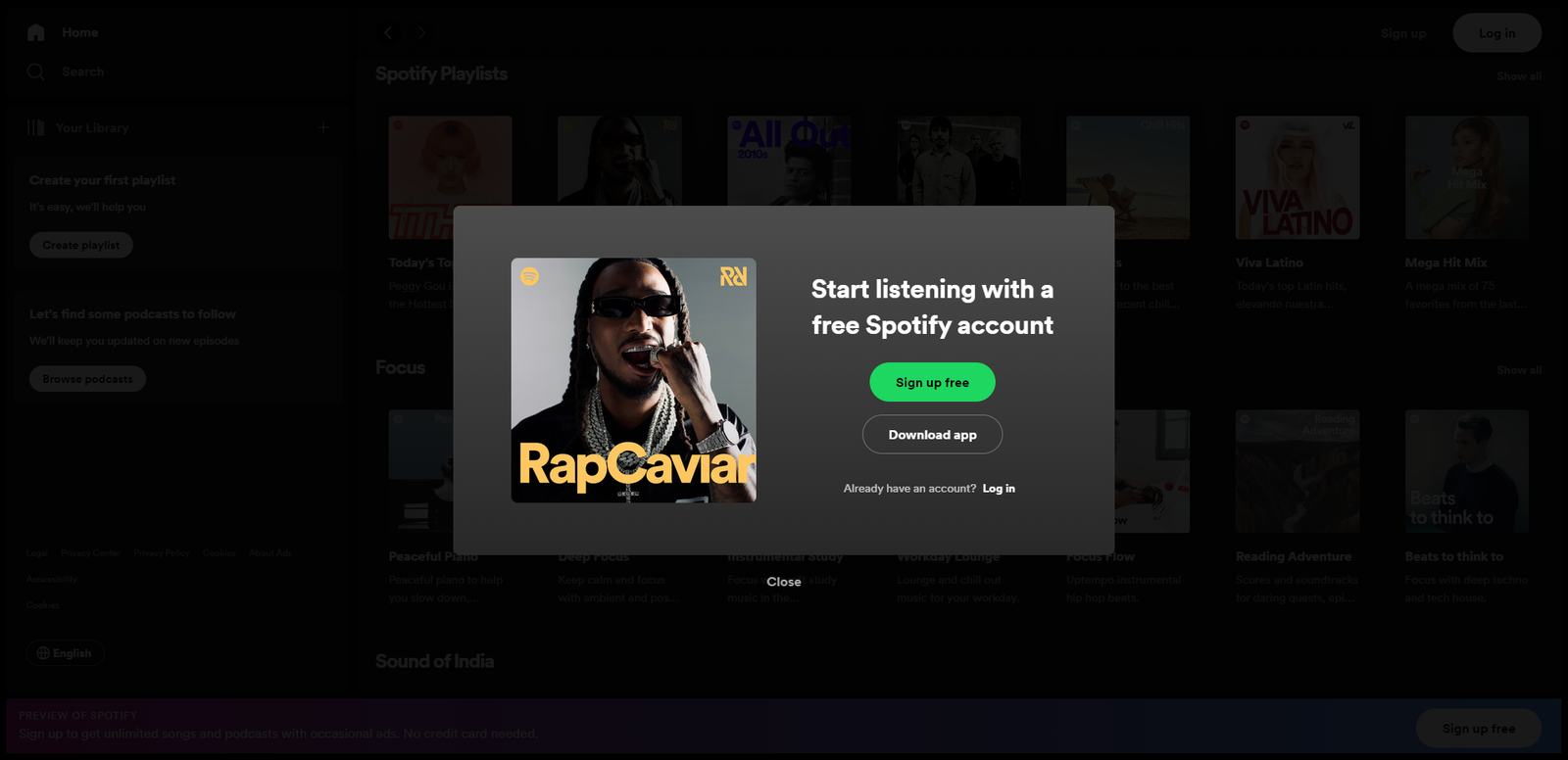
Task: Click the Log in button in top bar
Action: pos(1496,33)
